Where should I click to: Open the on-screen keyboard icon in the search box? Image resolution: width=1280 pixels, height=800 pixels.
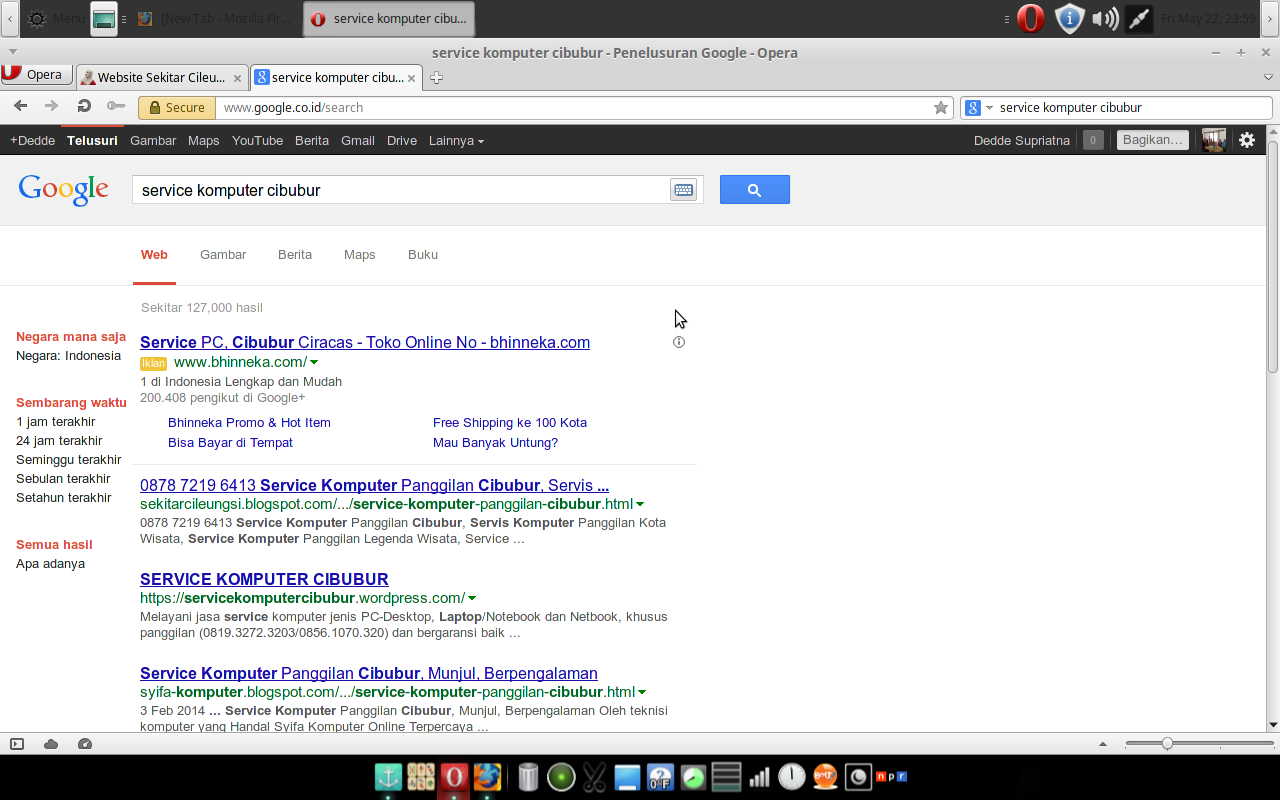tap(683, 190)
